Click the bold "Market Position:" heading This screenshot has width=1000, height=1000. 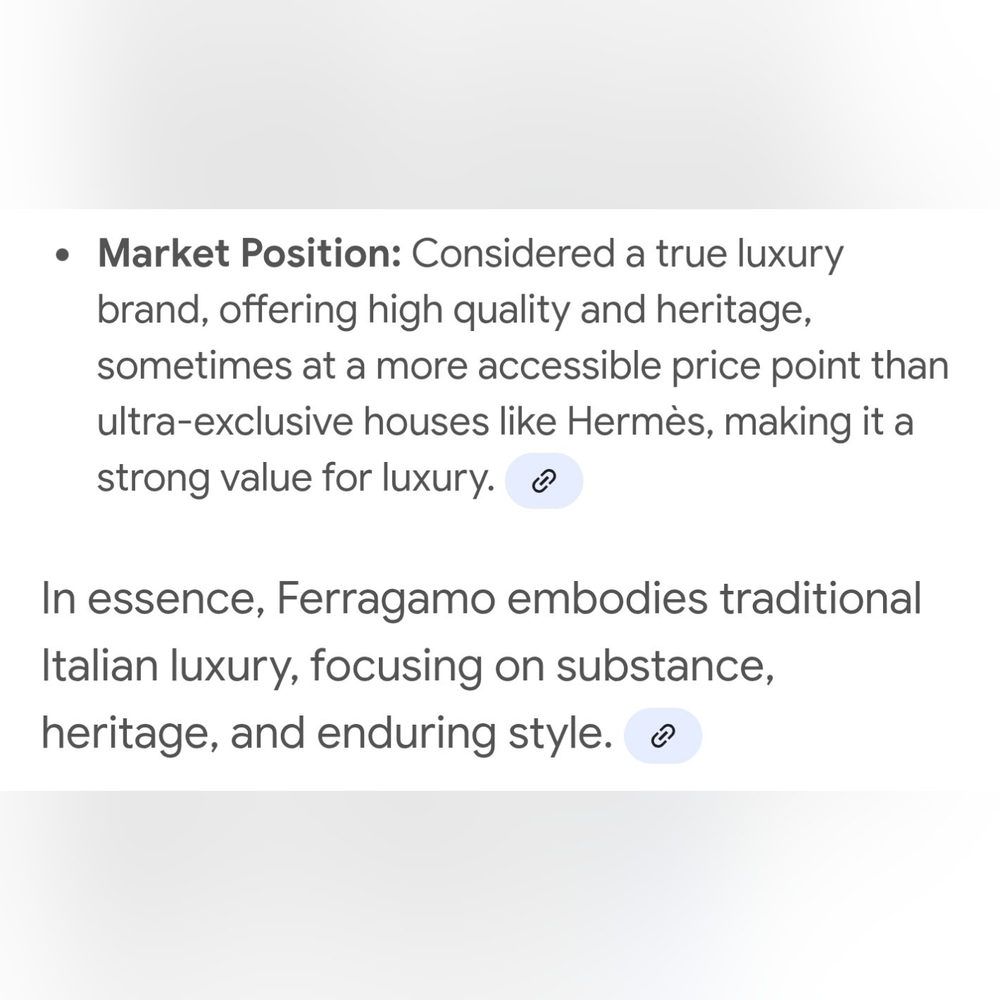pyautogui.click(x=249, y=253)
